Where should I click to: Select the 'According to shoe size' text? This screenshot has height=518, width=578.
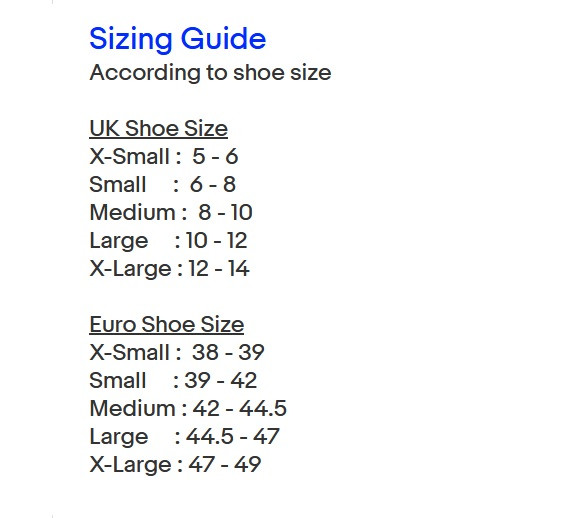pyautogui.click(x=210, y=73)
